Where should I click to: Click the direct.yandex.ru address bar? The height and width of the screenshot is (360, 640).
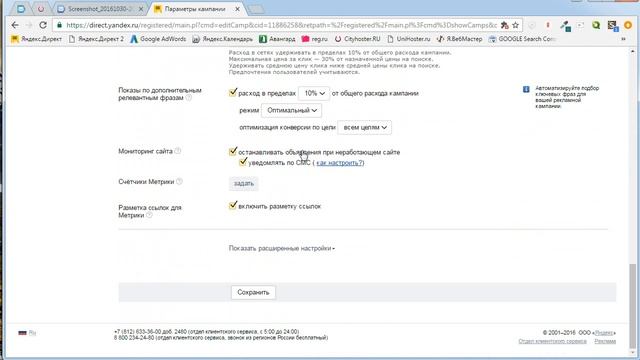[282, 25]
